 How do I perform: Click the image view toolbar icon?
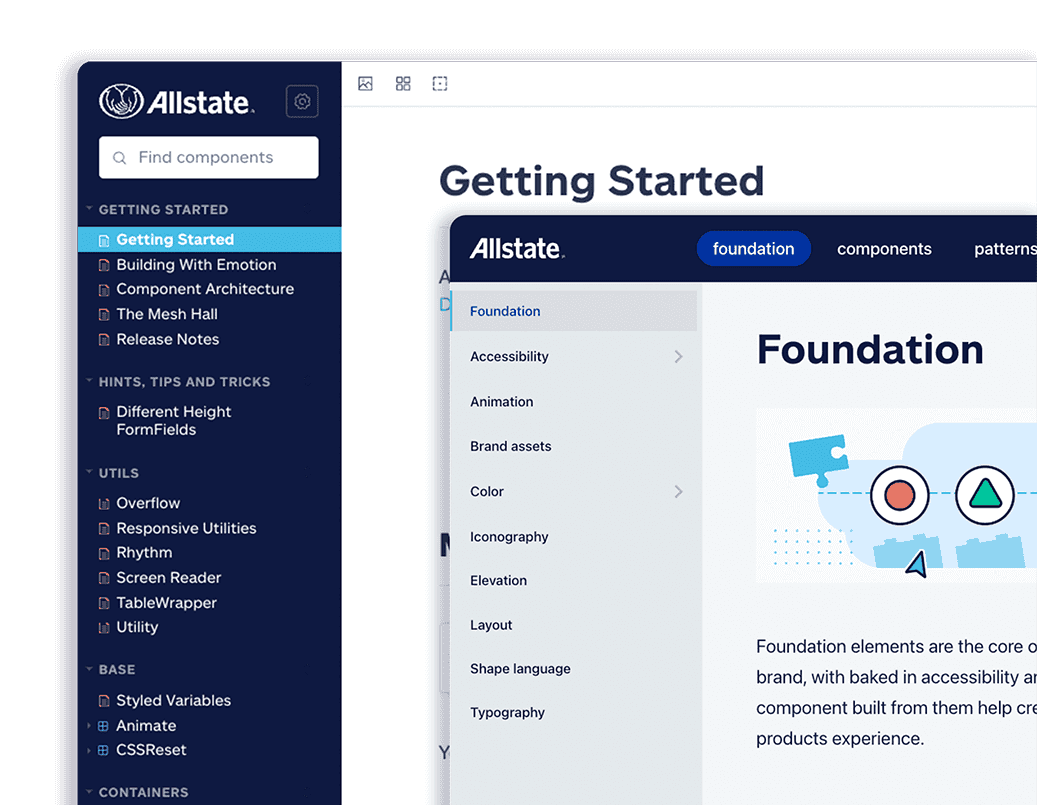(x=366, y=83)
